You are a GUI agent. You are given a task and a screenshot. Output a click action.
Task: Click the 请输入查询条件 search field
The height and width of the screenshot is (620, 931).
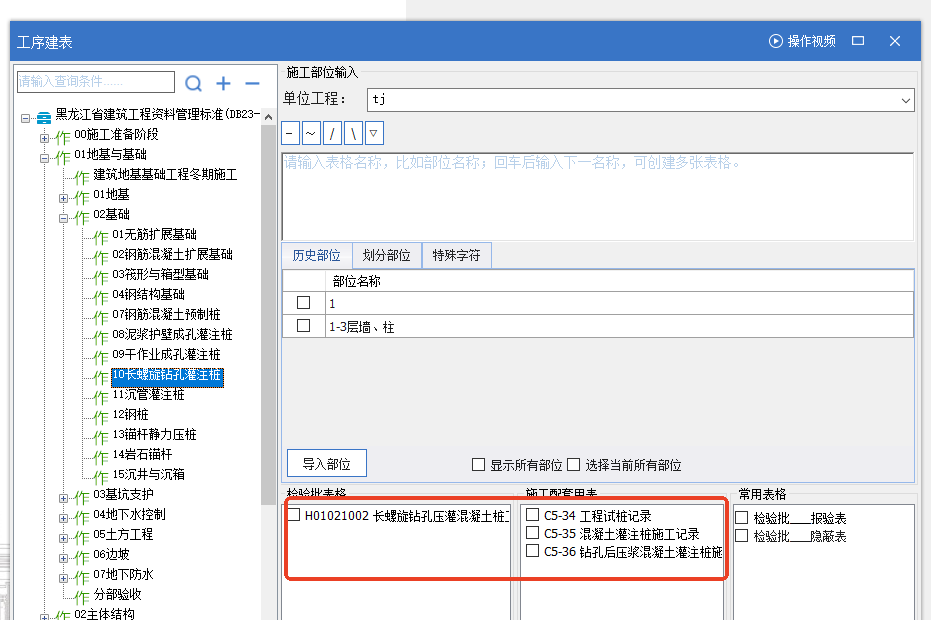click(x=96, y=82)
